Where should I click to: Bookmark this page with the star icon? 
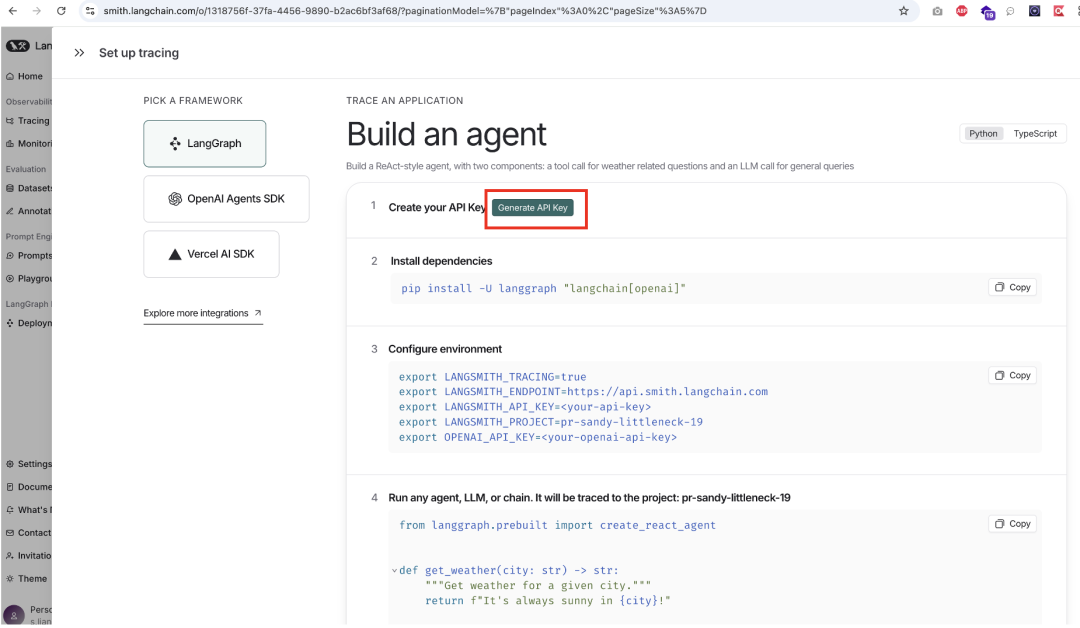point(904,11)
